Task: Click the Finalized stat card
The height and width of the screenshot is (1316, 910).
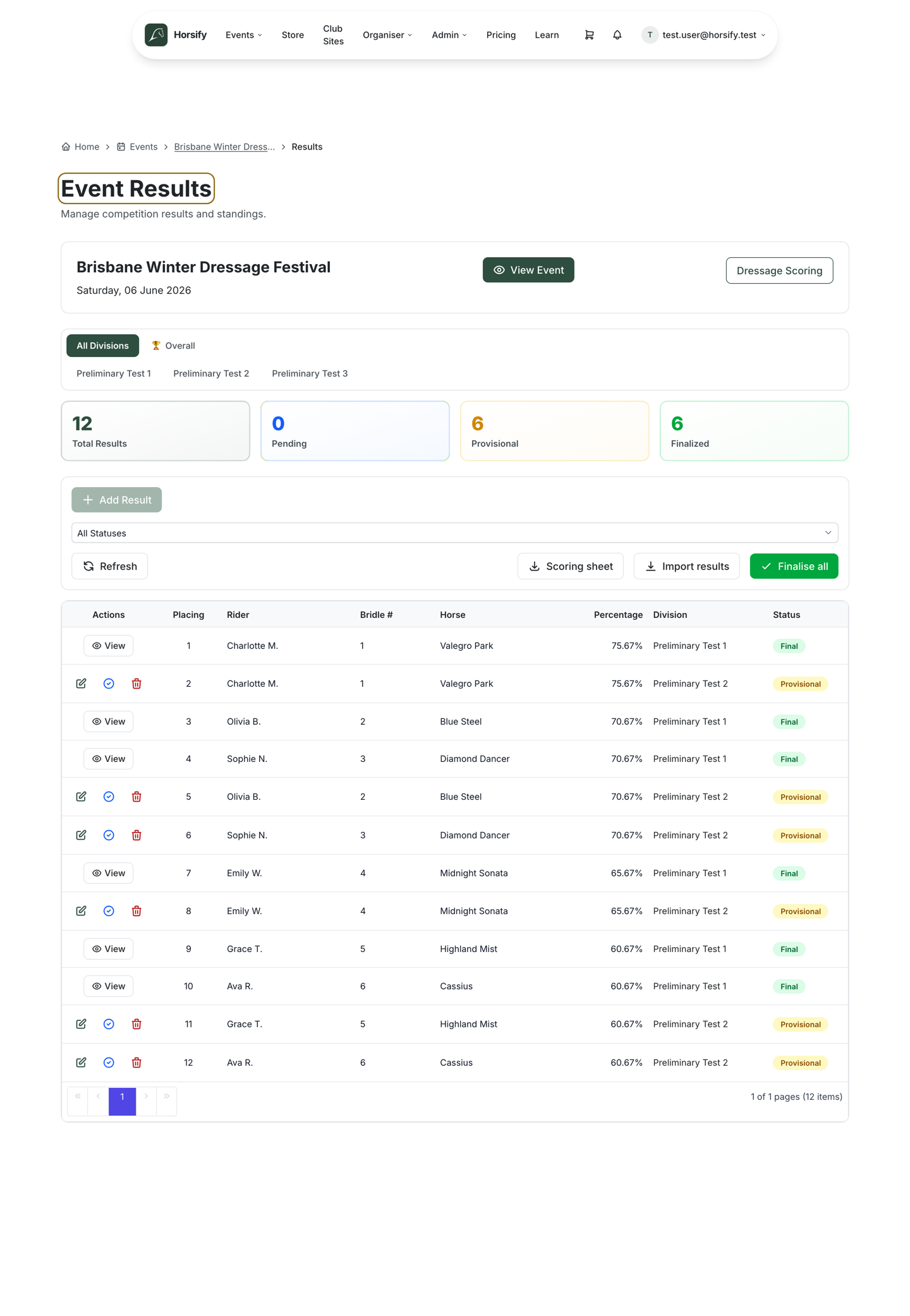Action: 755,431
